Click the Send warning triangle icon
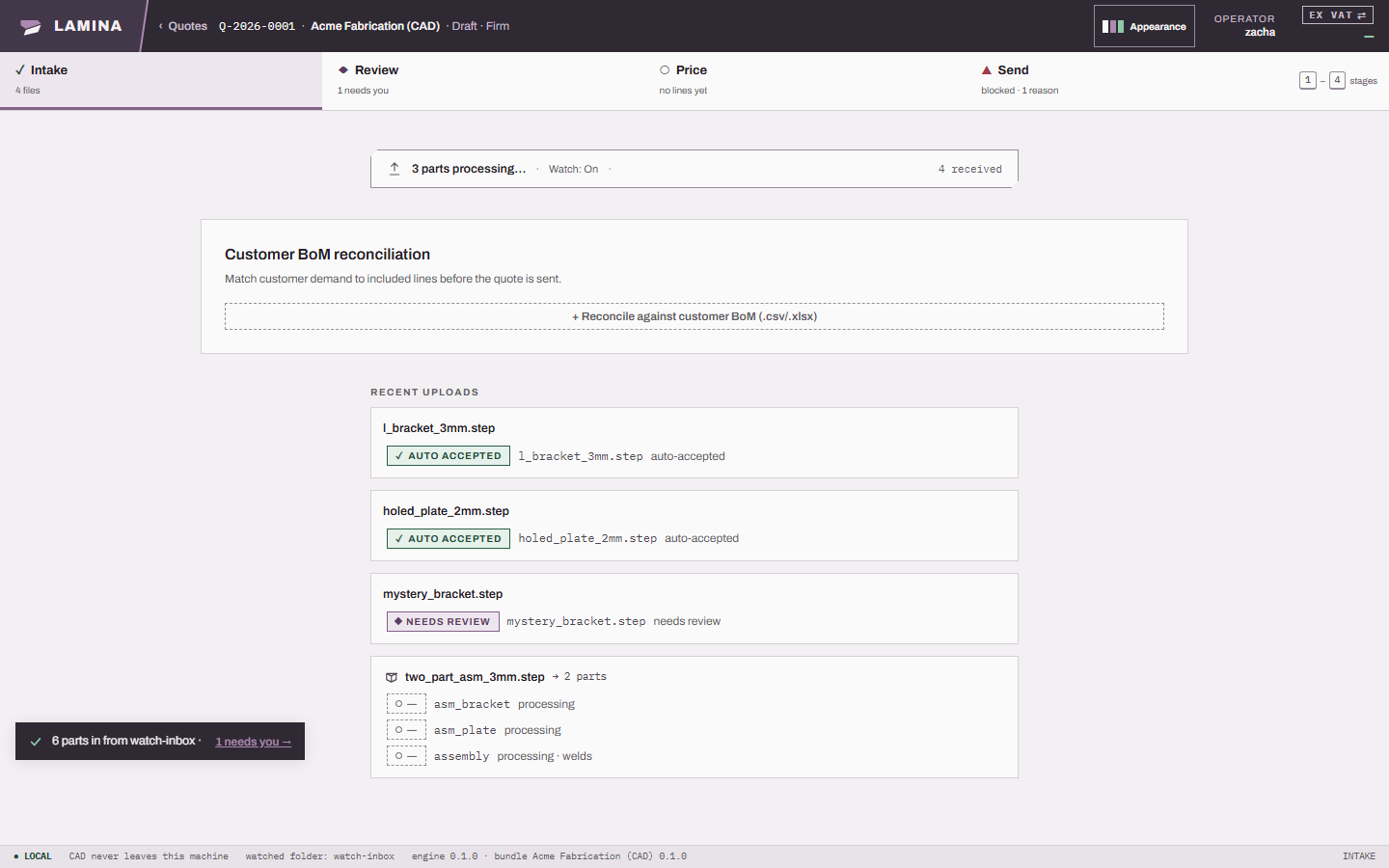This screenshot has width=1389, height=868. click(987, 70)
